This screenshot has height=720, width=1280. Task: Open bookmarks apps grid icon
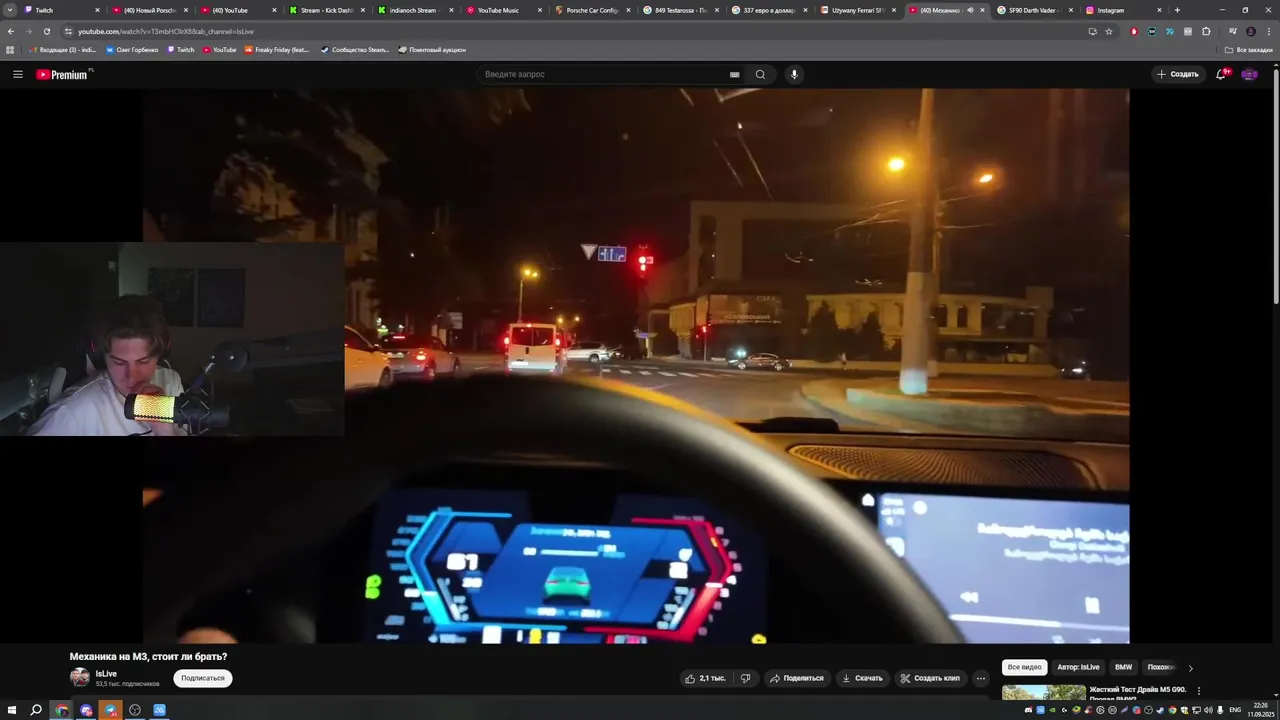pos(10,49)
